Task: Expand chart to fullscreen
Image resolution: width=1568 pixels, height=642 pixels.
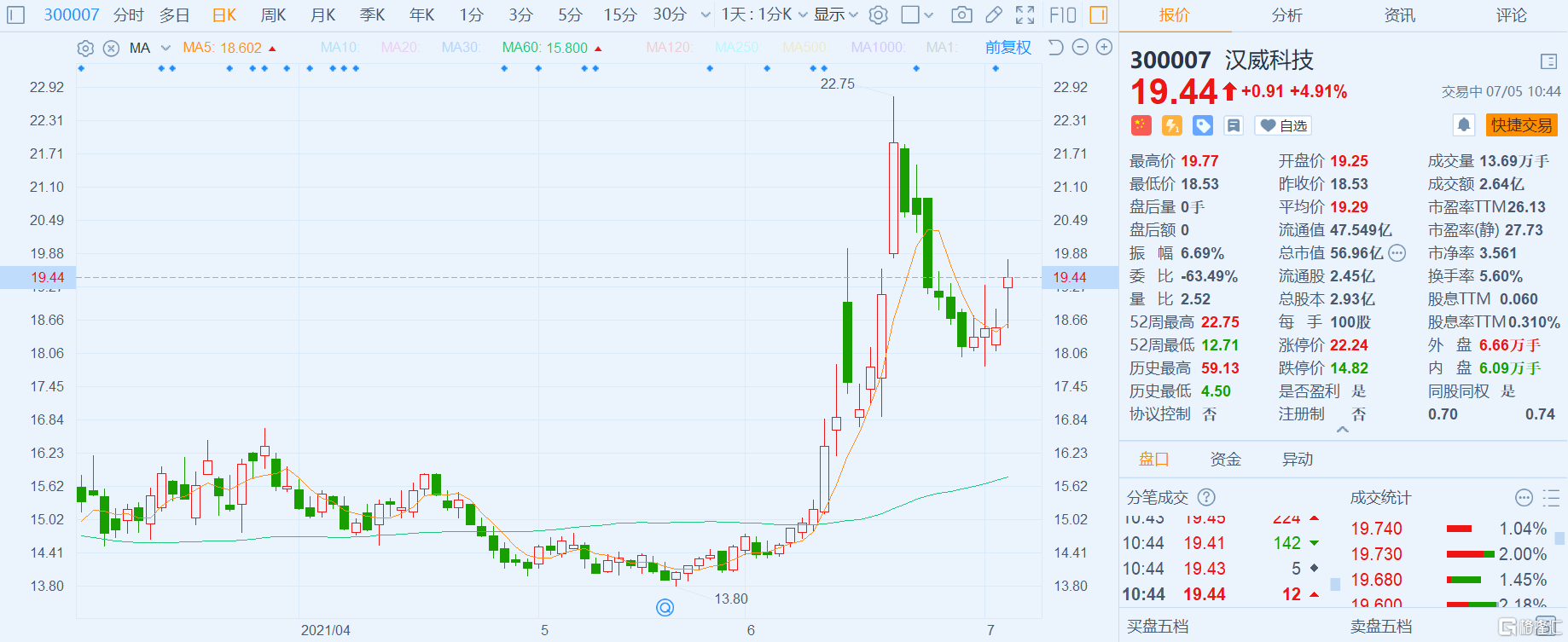Action: click(x=1025, y=14)
